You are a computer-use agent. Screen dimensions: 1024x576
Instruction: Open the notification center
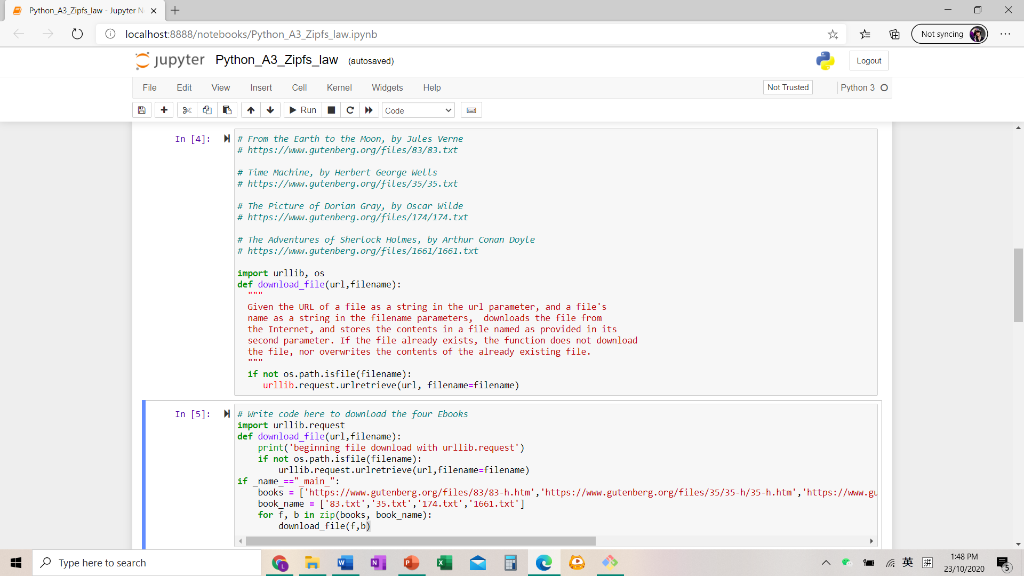tap(1004, 562)
